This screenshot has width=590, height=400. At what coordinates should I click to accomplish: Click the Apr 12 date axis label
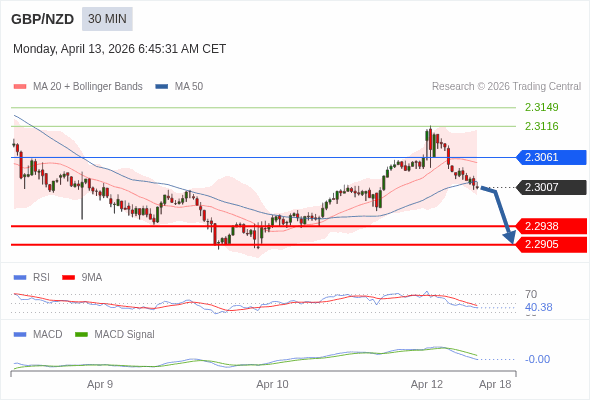427,385
